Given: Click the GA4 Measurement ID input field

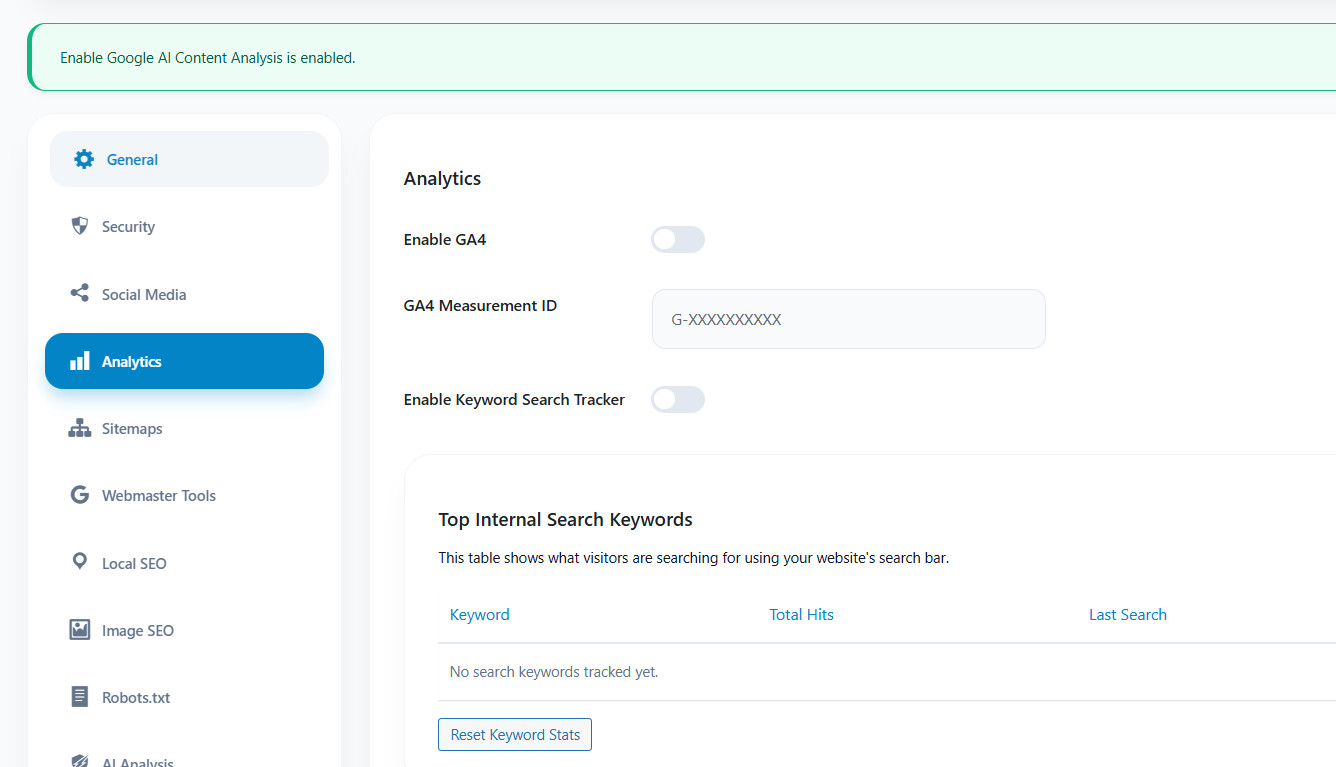Looking at the screenshot, I should click(x=848, y=318).
